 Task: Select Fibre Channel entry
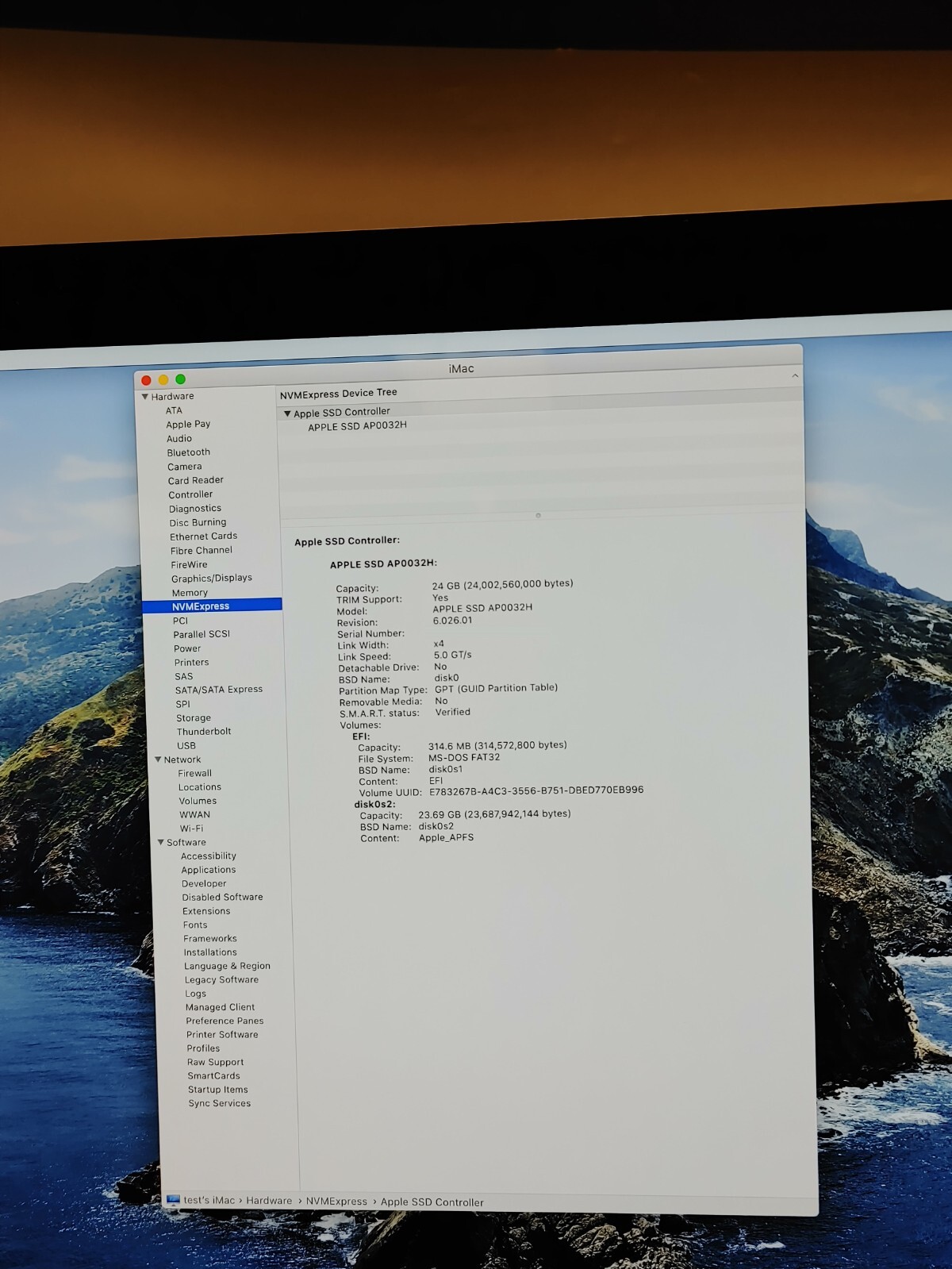pyautogui.click(x=202, y=551)
